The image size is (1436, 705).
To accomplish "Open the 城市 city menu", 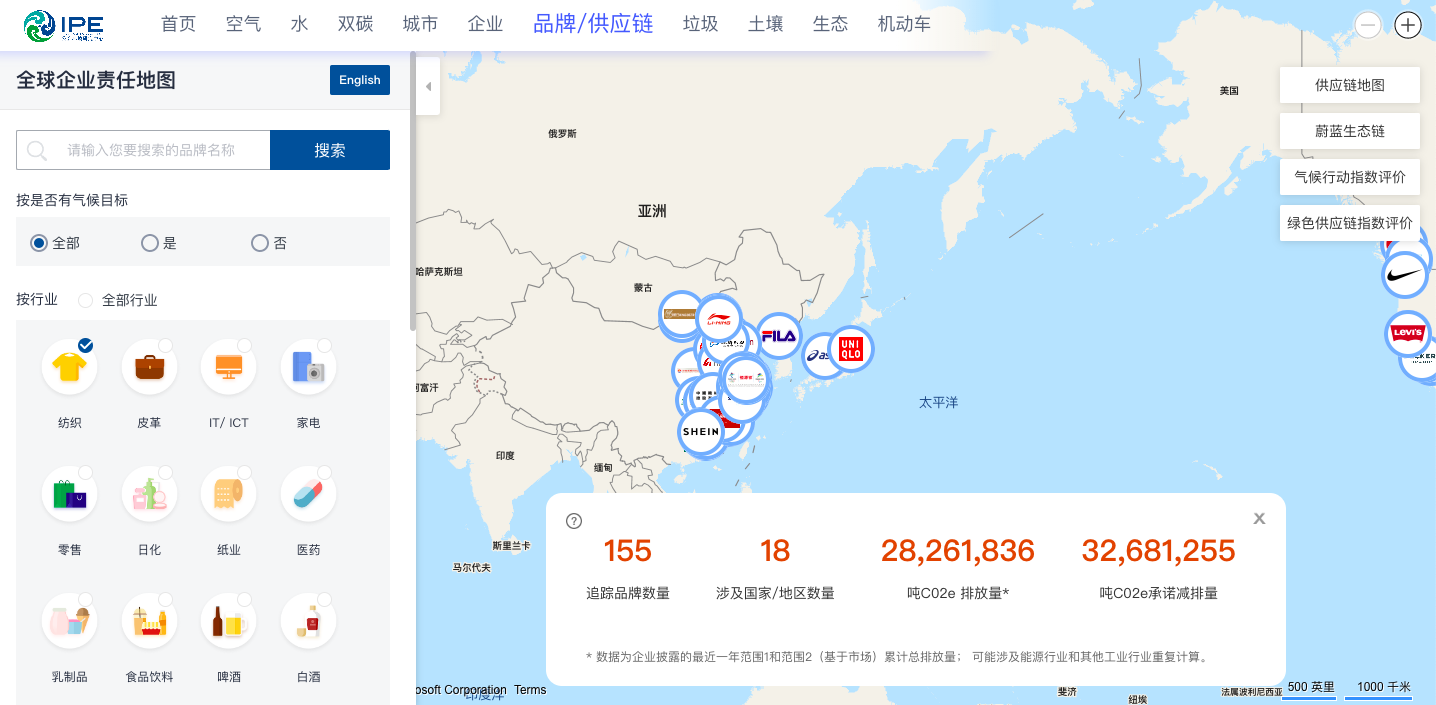I will click(x=420, y=24).
